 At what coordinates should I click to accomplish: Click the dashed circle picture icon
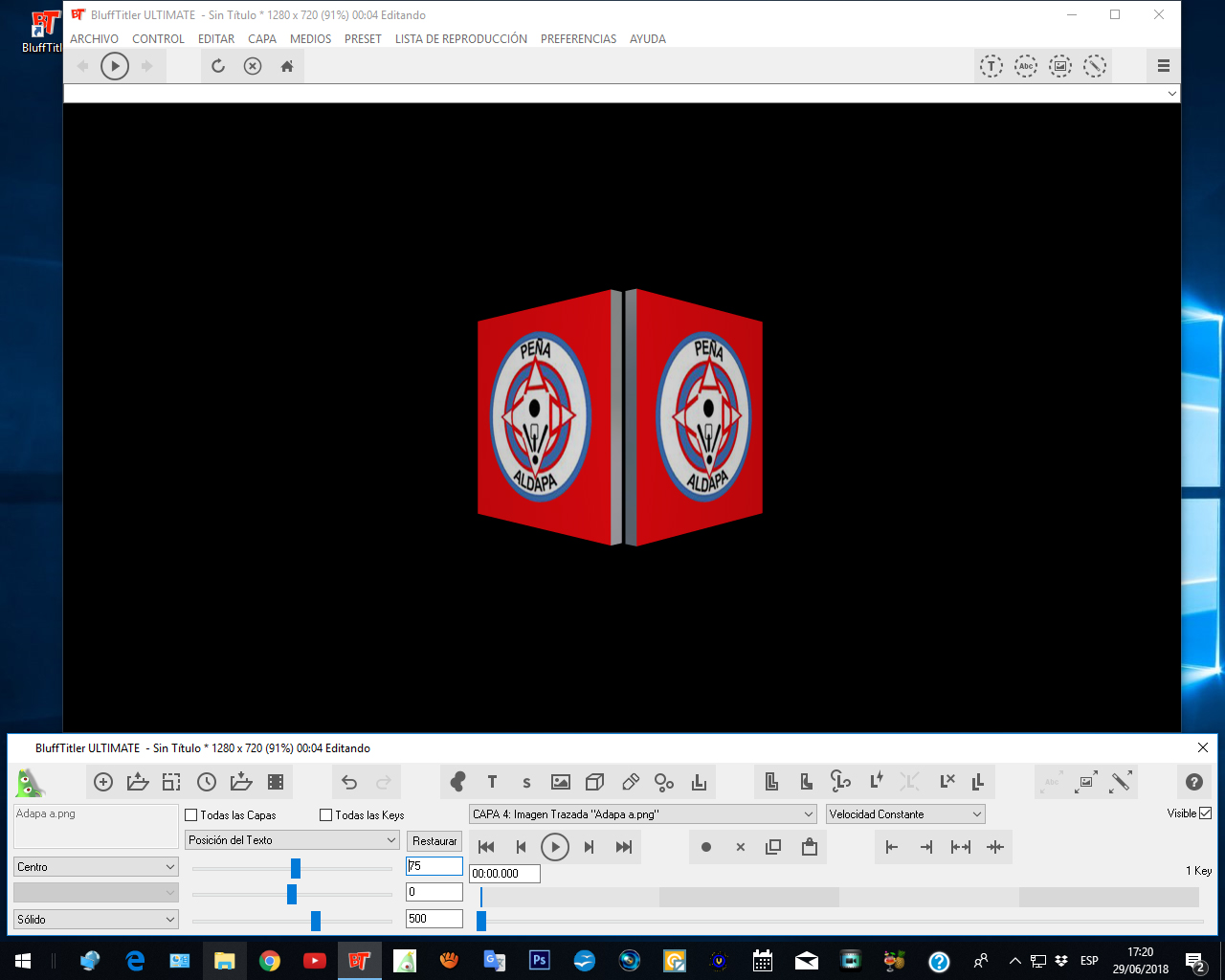(x=1060, y=66)
